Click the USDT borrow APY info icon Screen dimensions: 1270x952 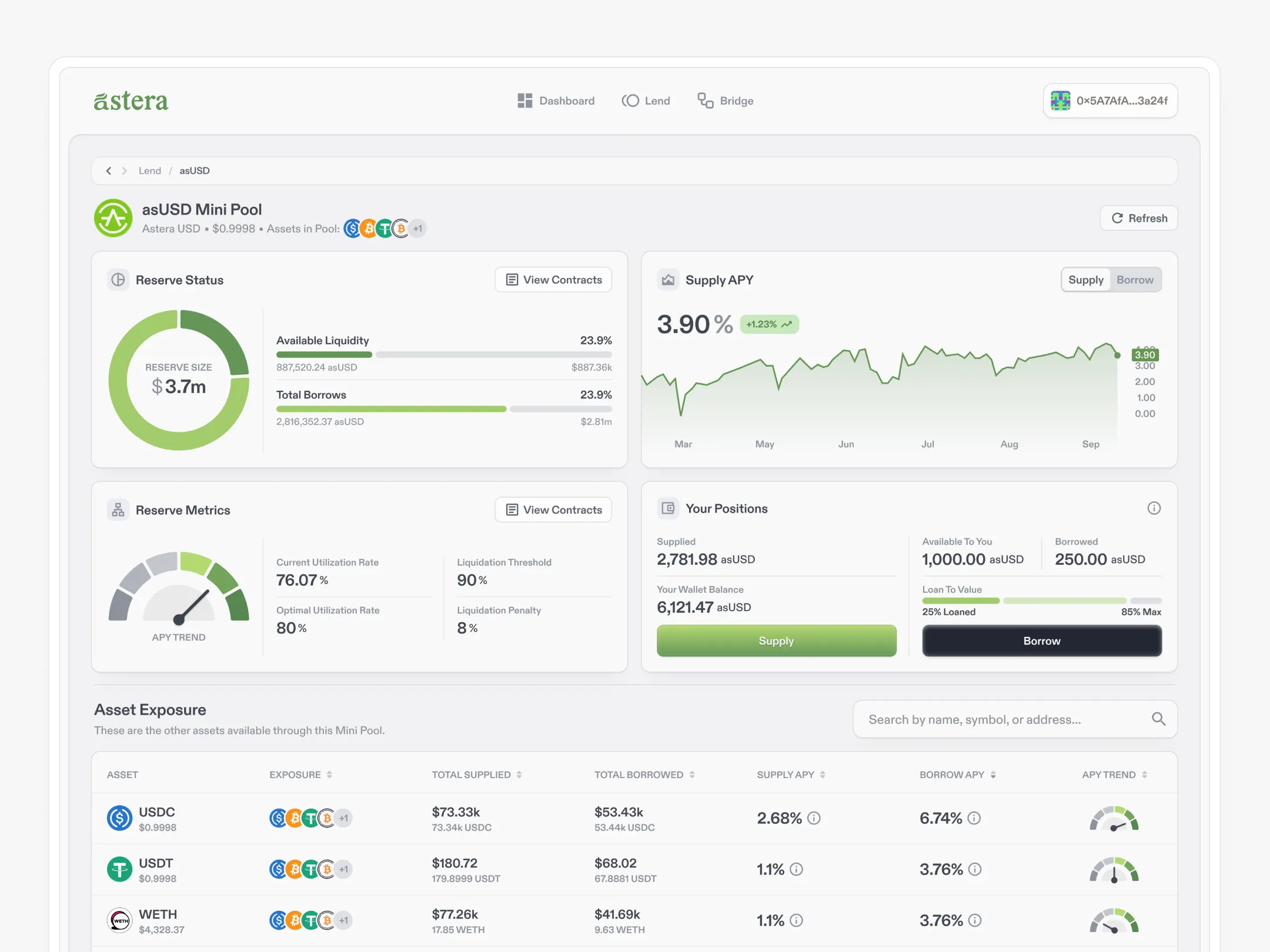coord(974,869)
